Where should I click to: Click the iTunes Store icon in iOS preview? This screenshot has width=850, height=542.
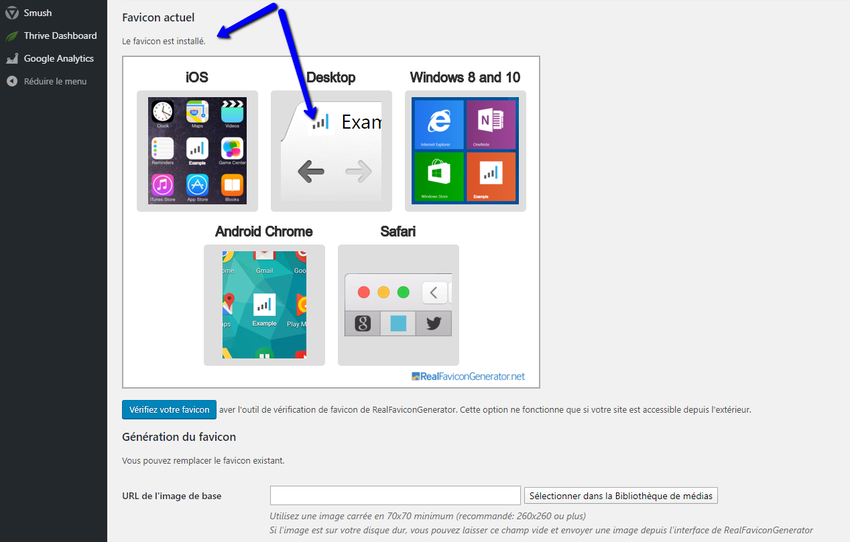pos(163,185)
